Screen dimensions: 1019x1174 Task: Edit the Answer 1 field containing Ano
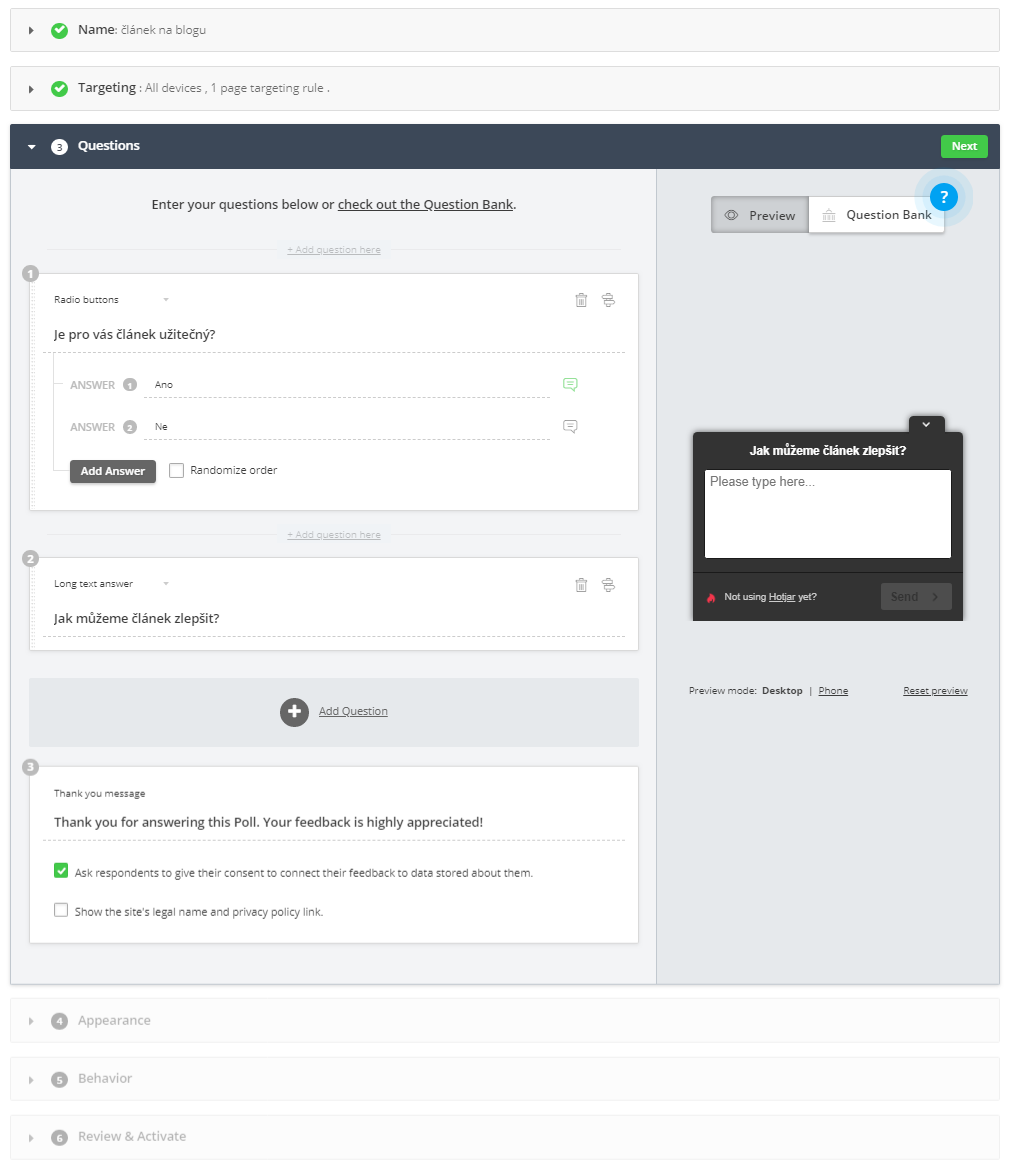tap(347, 385)
